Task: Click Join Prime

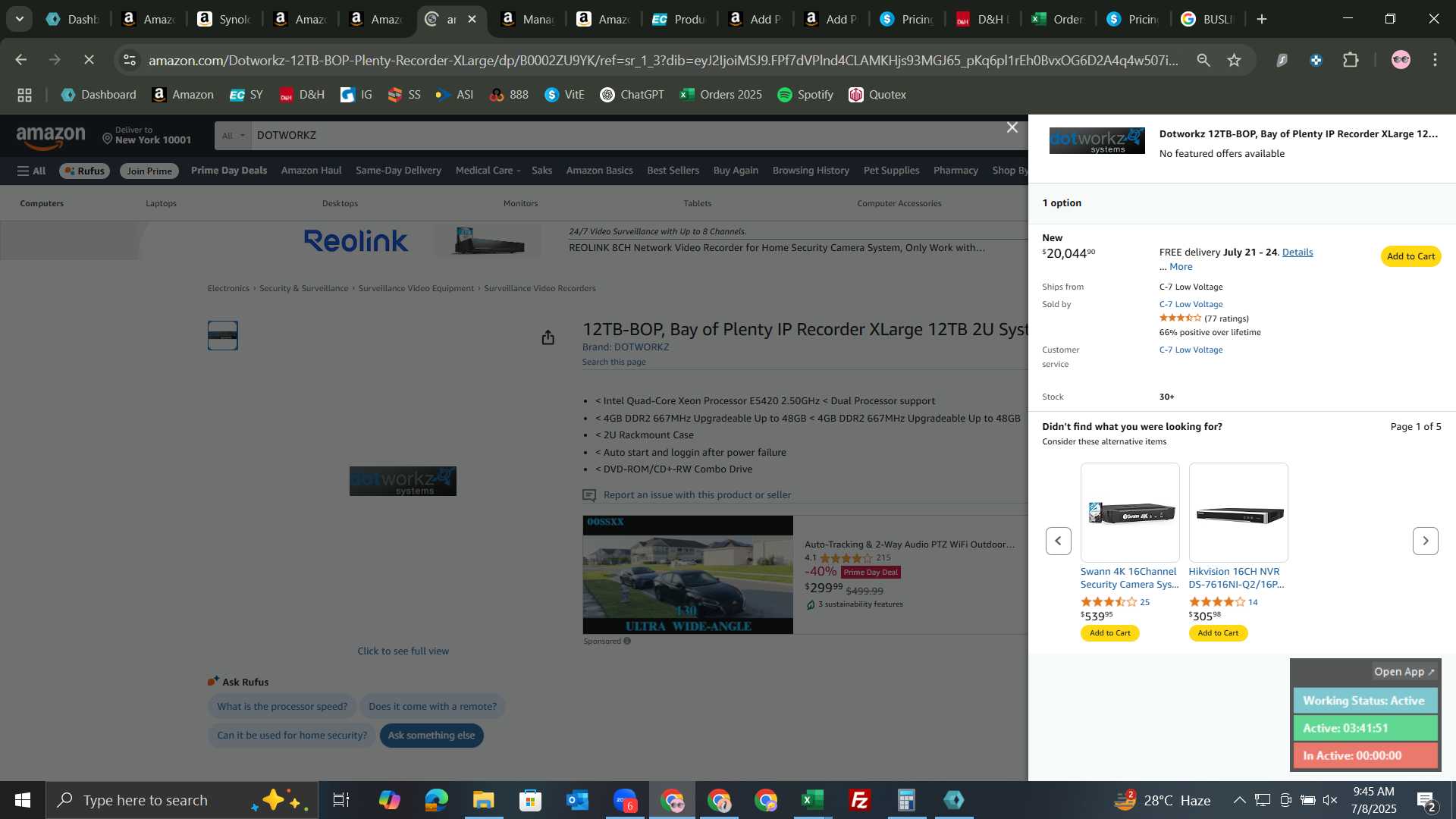Action: [149, 171]
